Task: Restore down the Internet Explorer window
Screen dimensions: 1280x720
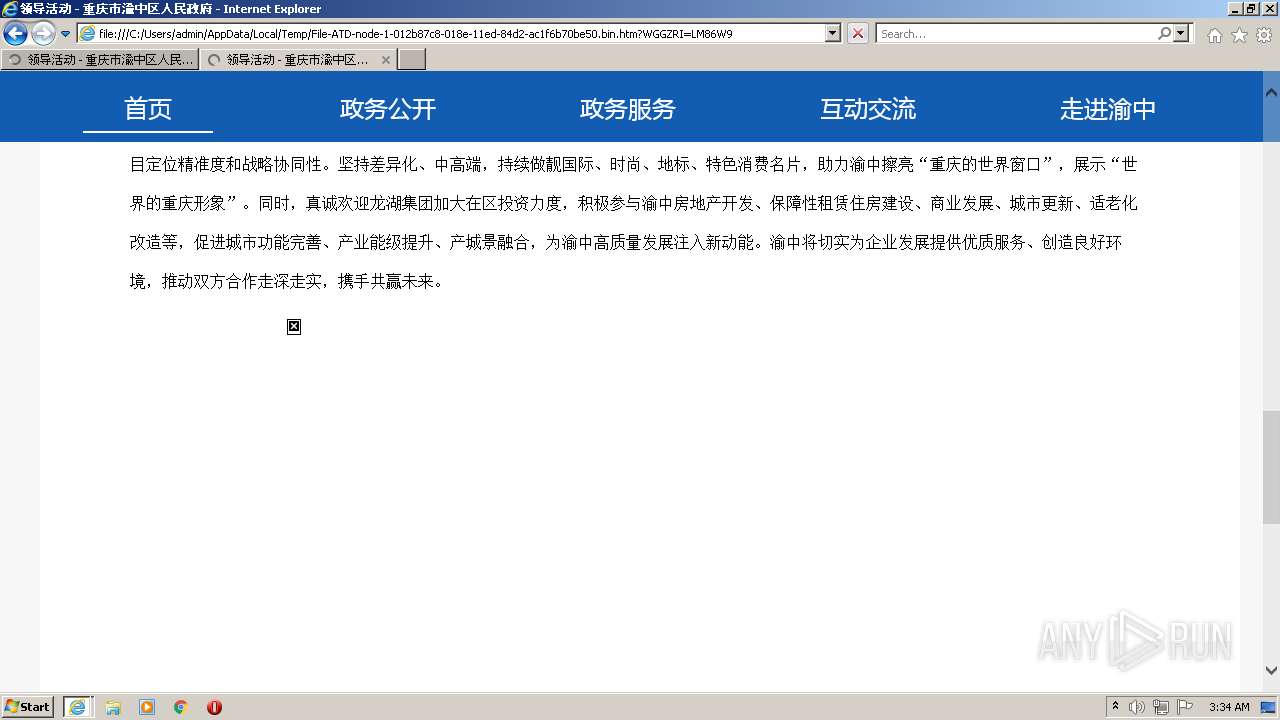Action: point(1251,9)
